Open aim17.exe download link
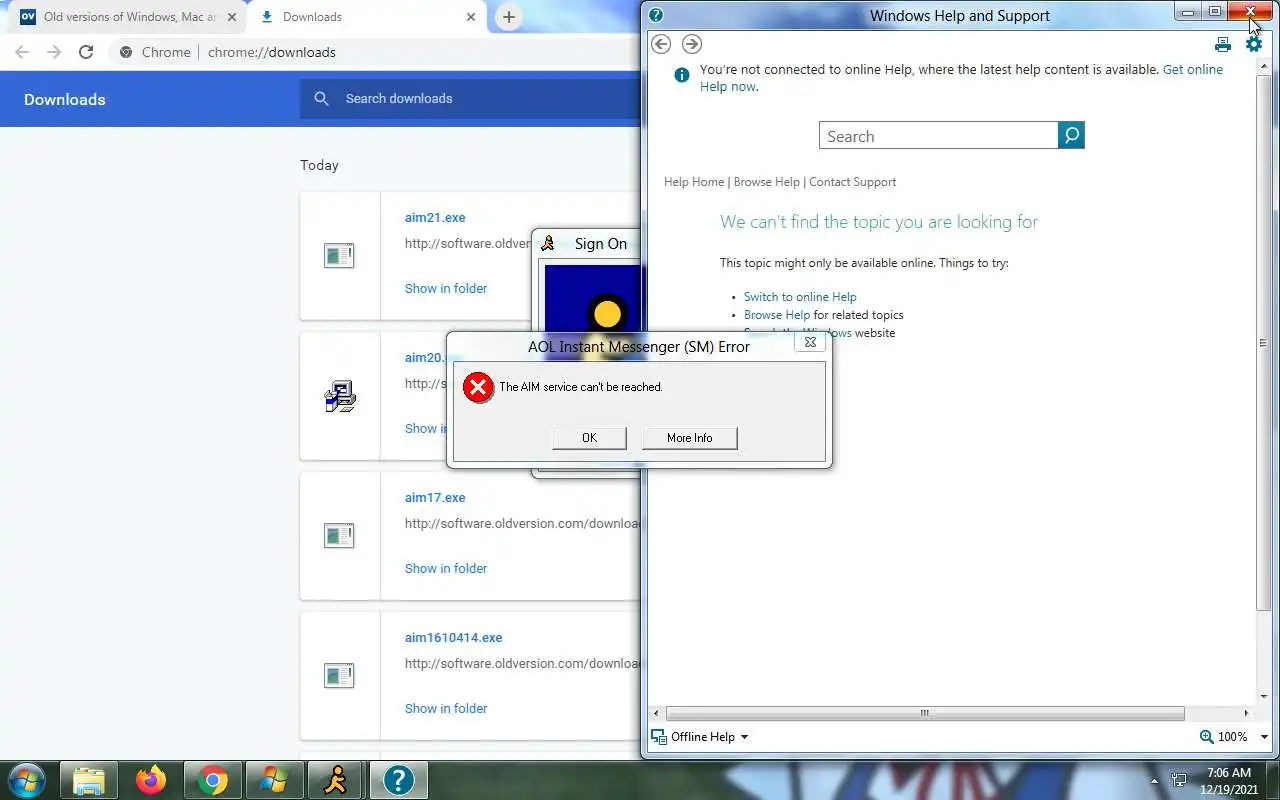 click(x=435, y=497)
